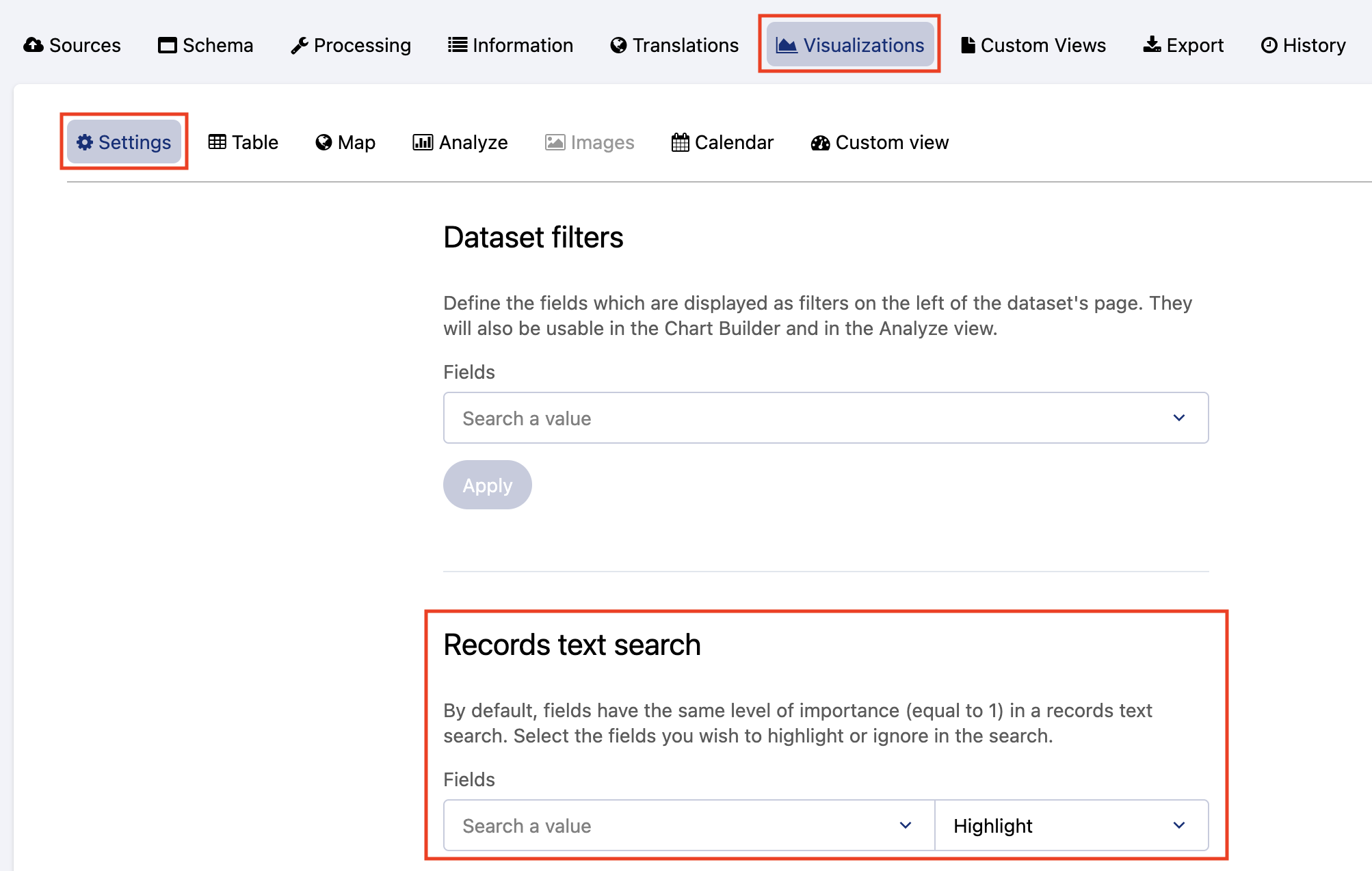The height and width of the screenshot is (871, 1372).
Task: Expand the Dataset filters Fields dropdown
Action: tap(1178, 418)
